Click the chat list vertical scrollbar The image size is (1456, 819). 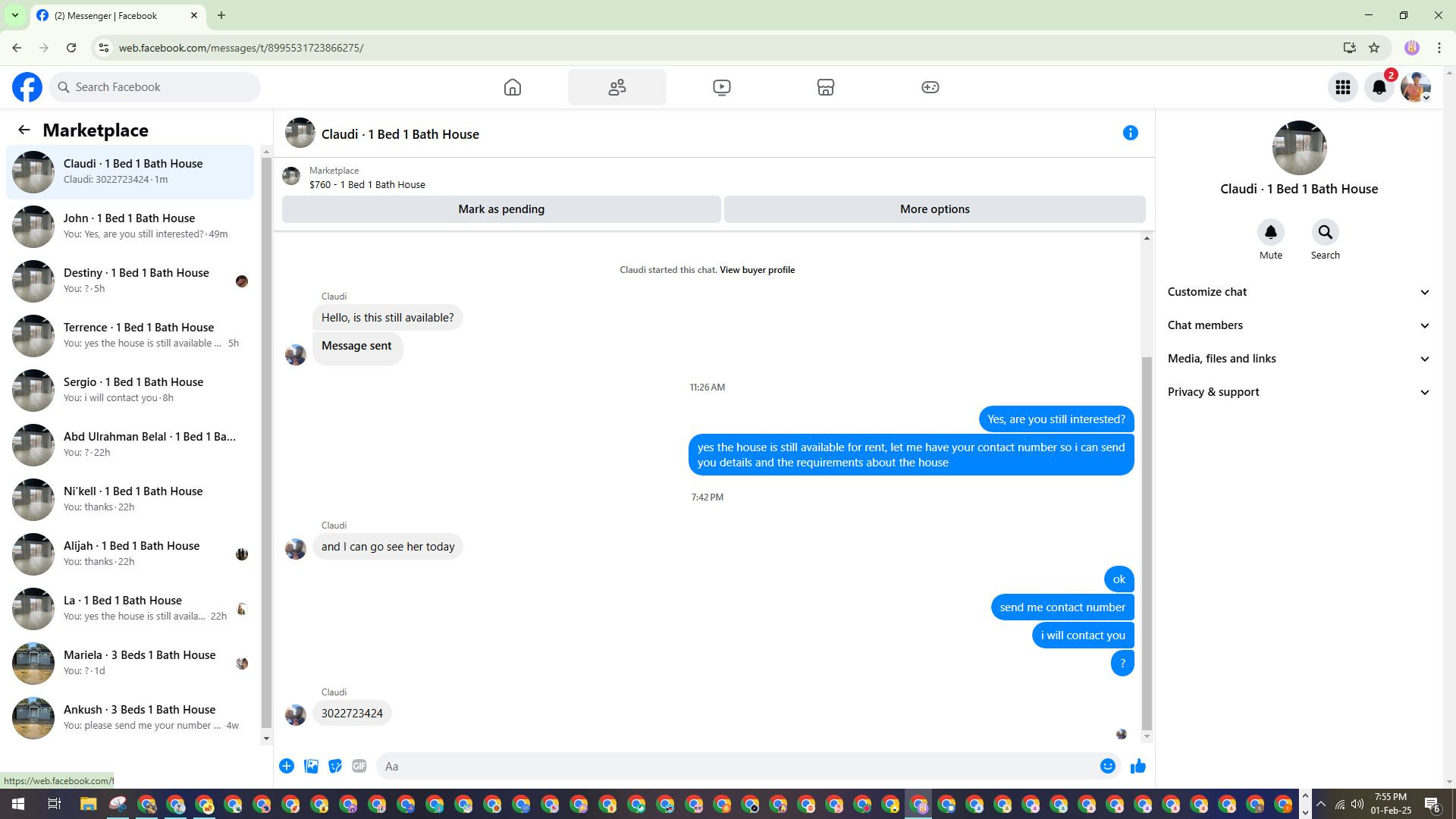tap(266, 440)
